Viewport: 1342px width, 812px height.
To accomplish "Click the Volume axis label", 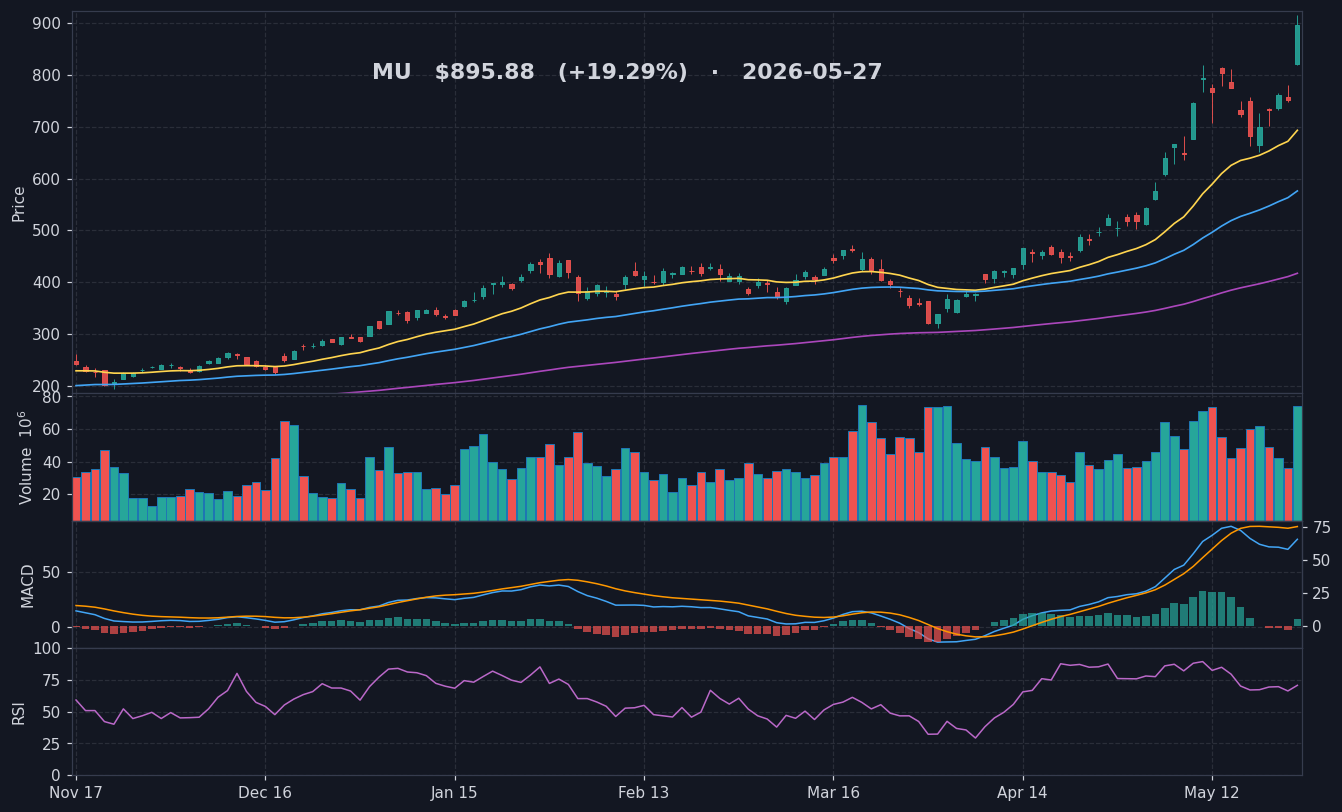I will [x=25, y=457].
